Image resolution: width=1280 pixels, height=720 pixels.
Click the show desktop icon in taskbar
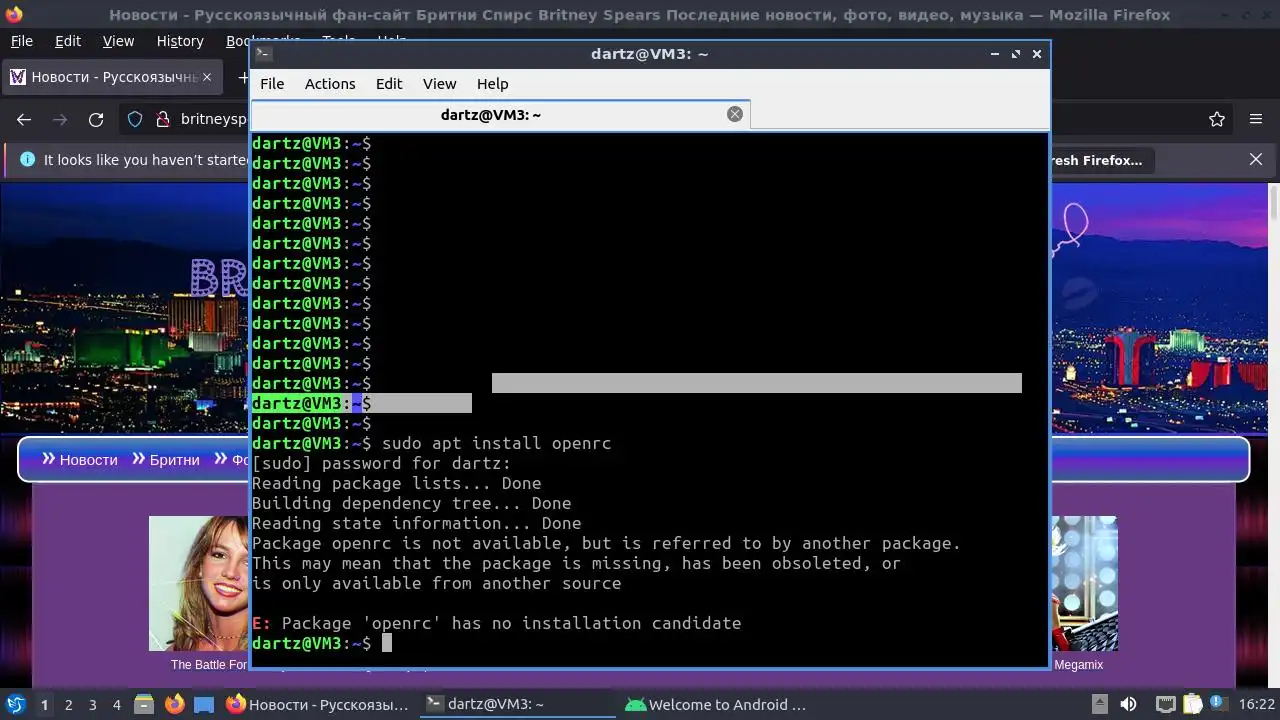204,705
